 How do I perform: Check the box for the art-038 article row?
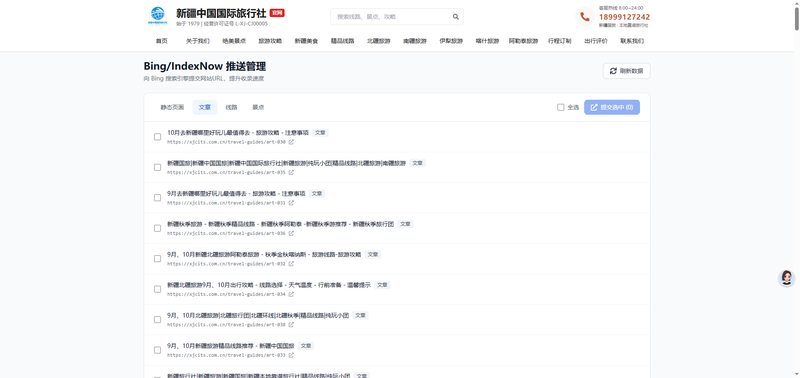(158, 319)
